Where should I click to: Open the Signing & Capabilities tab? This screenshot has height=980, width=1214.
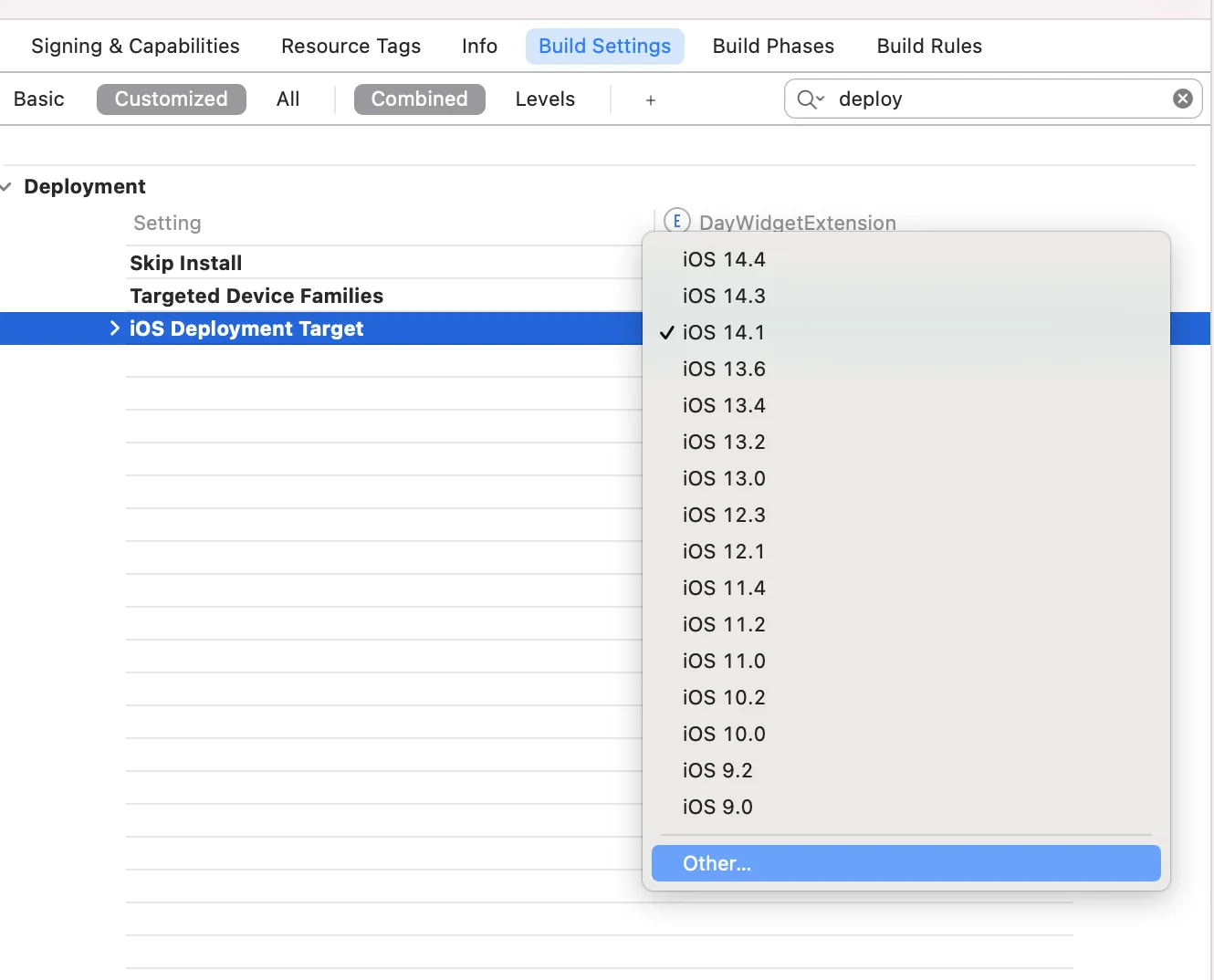point(135,47)
